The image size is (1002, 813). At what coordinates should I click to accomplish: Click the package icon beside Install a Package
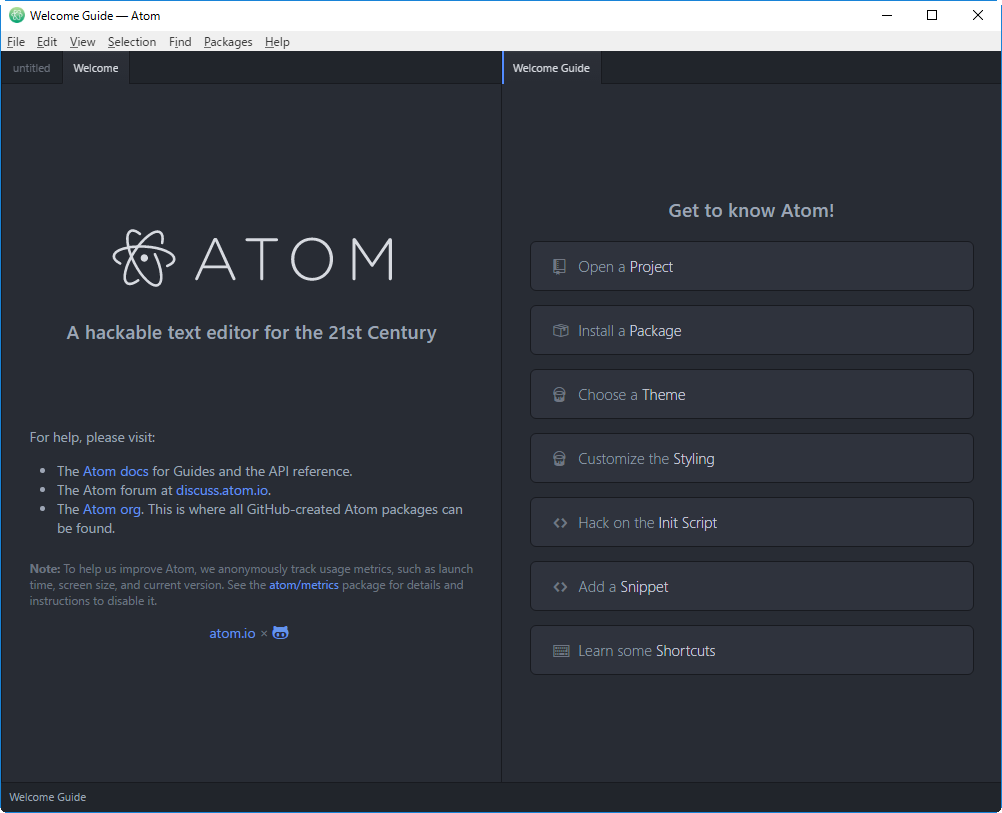pos(560,330)
